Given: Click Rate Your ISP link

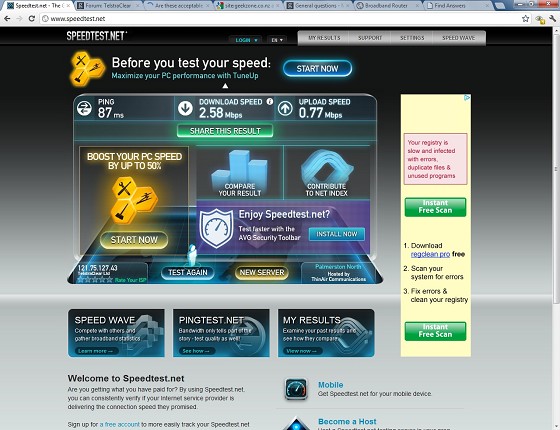Looking at the screenshot, I should point(130,280).
